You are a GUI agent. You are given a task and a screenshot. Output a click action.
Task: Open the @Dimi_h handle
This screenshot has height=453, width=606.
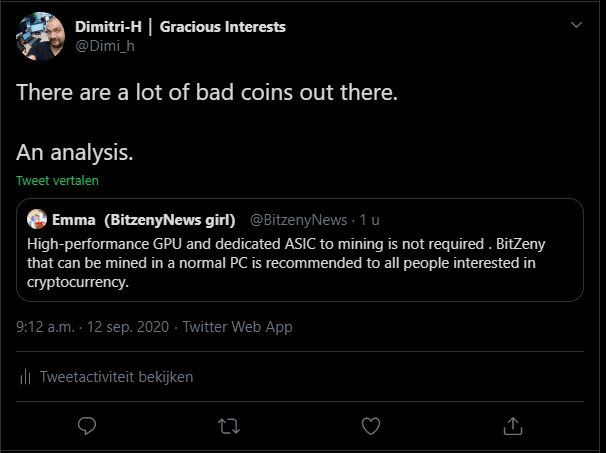[x=104, y=46]
